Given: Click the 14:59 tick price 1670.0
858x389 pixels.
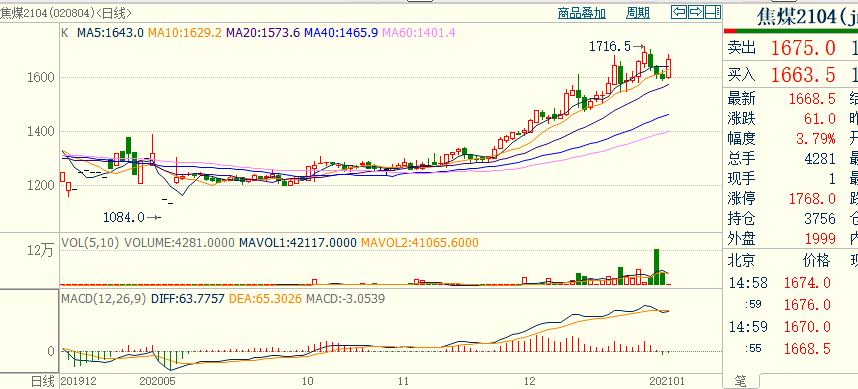Looking at the screenshot, I should pos(808,327).
